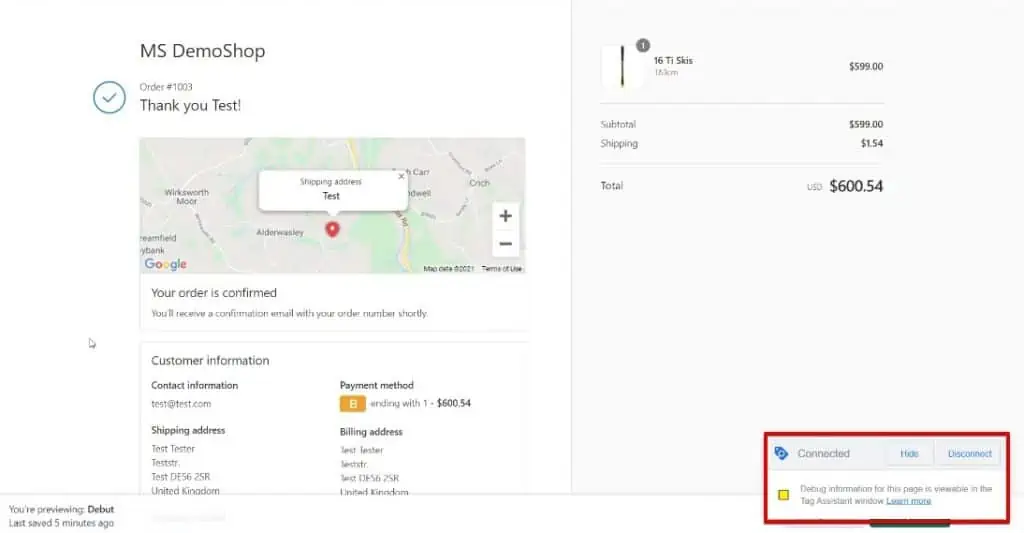Click the Wirksworth Moor map label
The height and width of the screenshot is (533, 1024).
186,197
